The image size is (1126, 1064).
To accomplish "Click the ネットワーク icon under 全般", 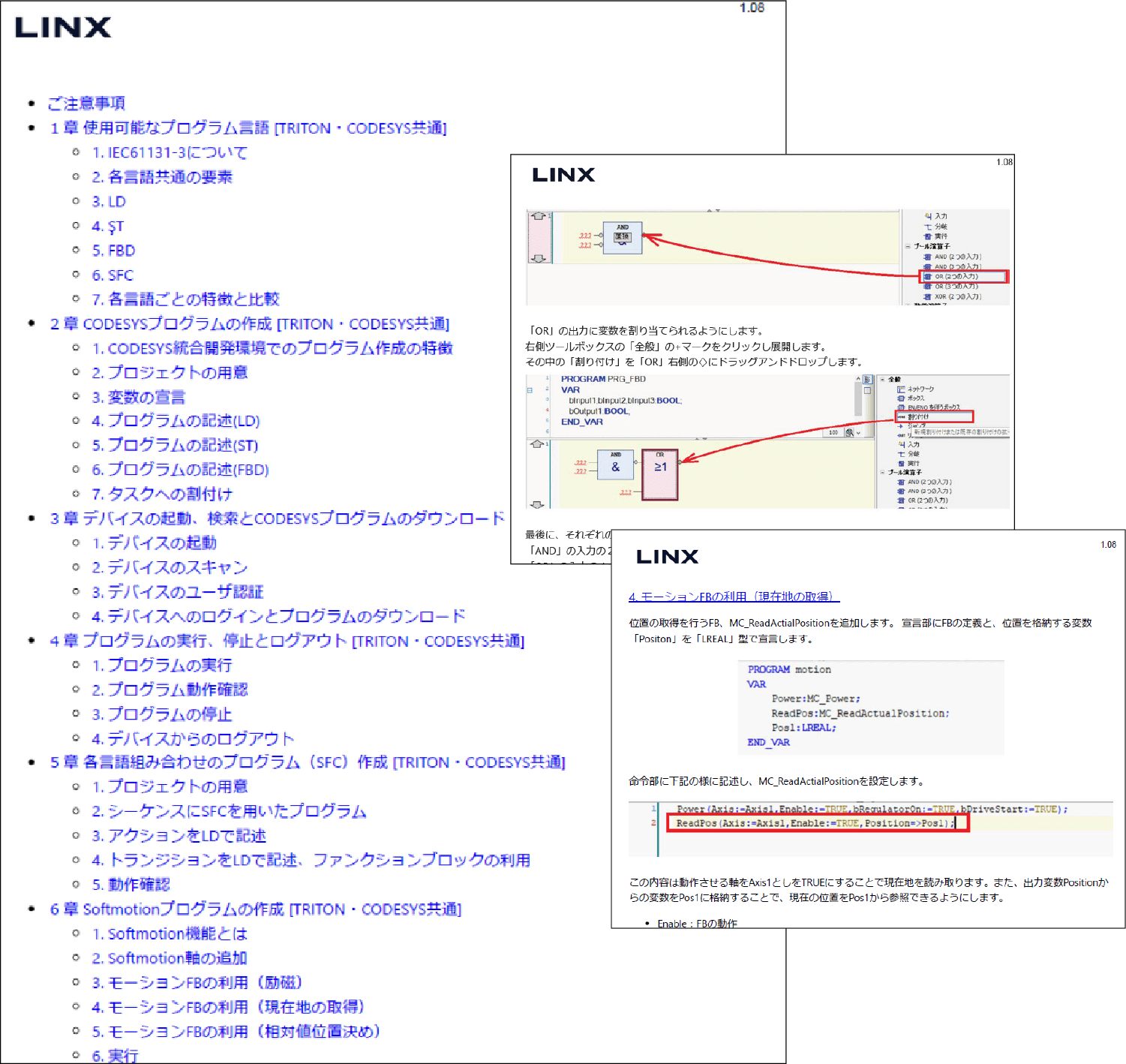I will click(901, 389).
